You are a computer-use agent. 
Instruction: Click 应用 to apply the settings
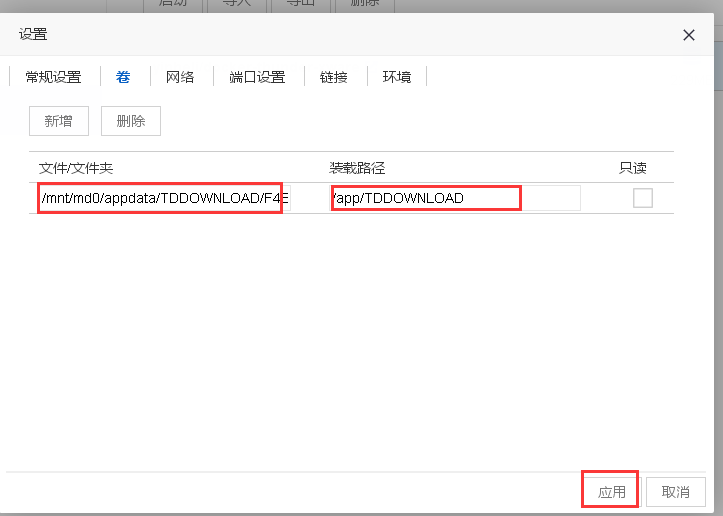pyautogui.click(x=611, y=491)
